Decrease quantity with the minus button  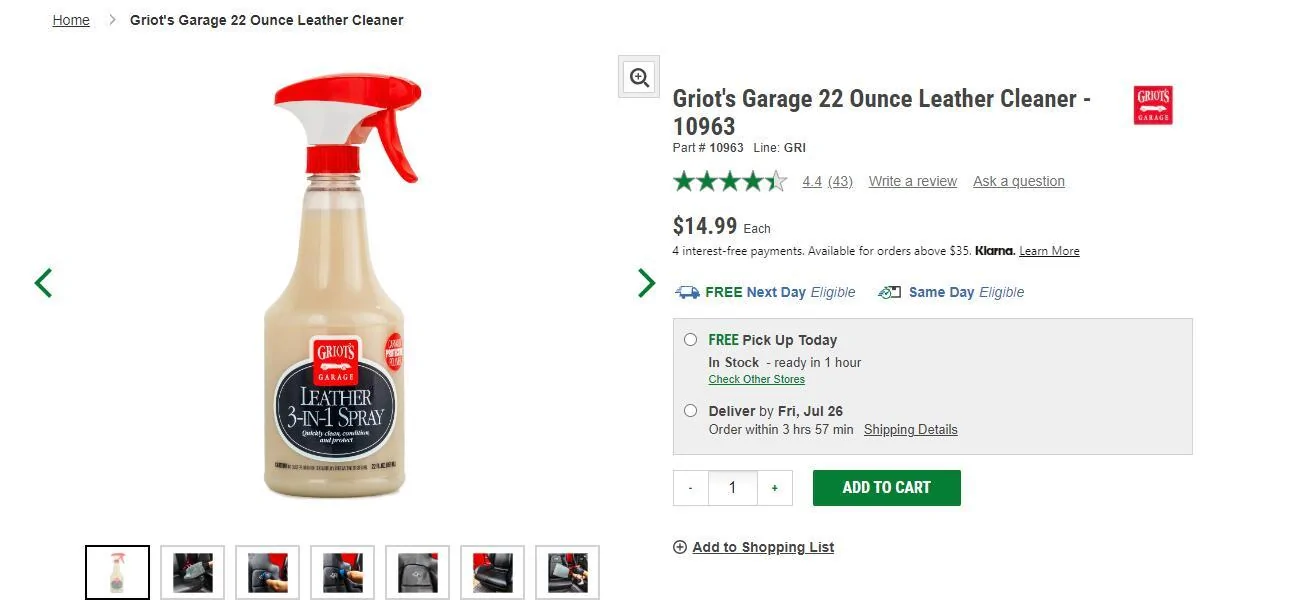tap(691, 488)
